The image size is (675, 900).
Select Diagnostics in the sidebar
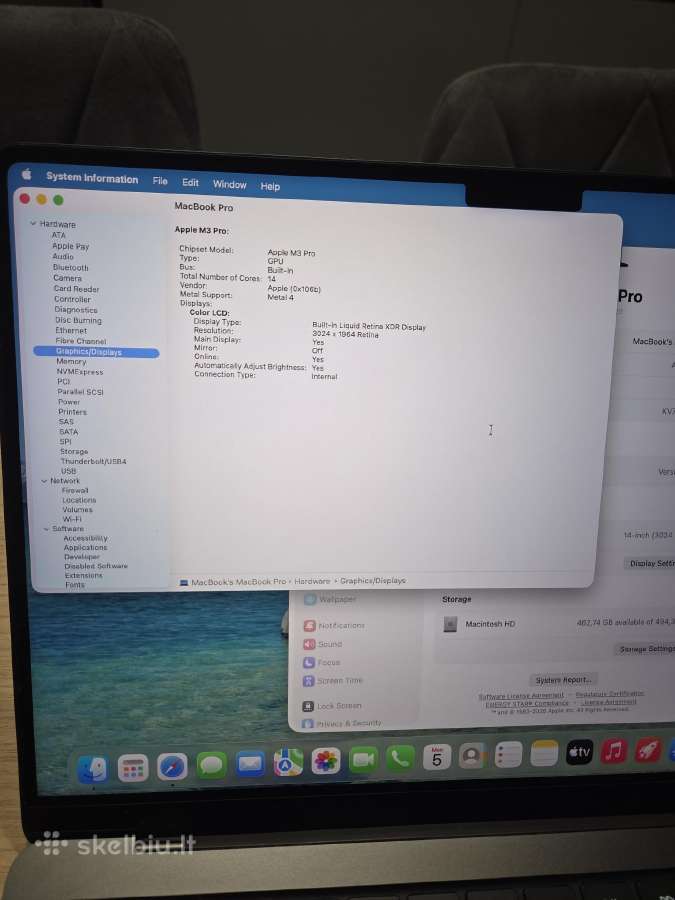tap(76, 309)
